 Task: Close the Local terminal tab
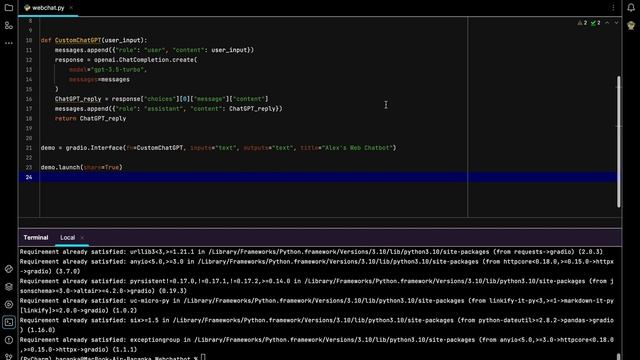[x=82, y=238]
